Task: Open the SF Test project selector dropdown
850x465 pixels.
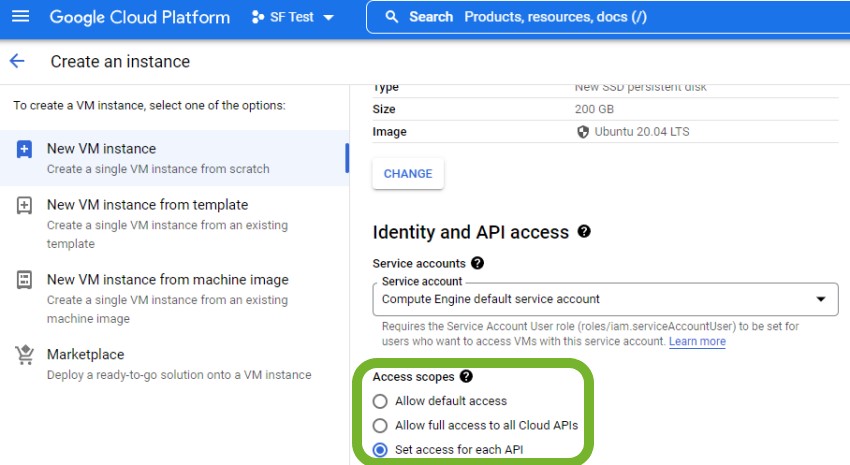Action: coord(293,17)
